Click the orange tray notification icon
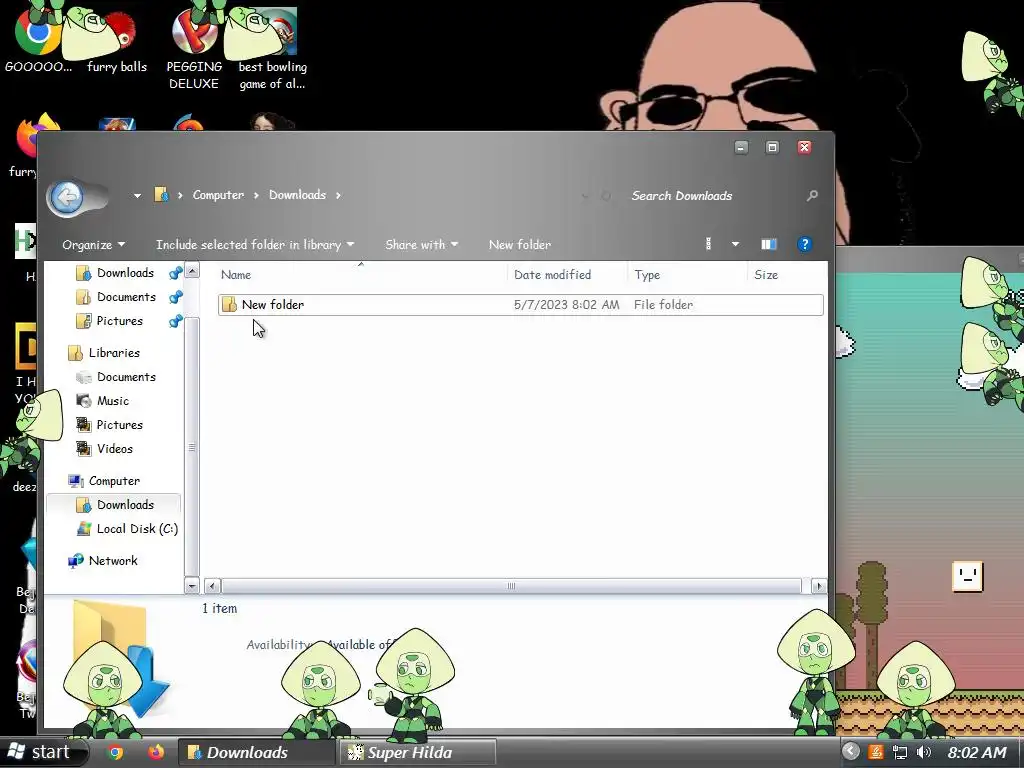1024x768 pixels. click(876, 752)
